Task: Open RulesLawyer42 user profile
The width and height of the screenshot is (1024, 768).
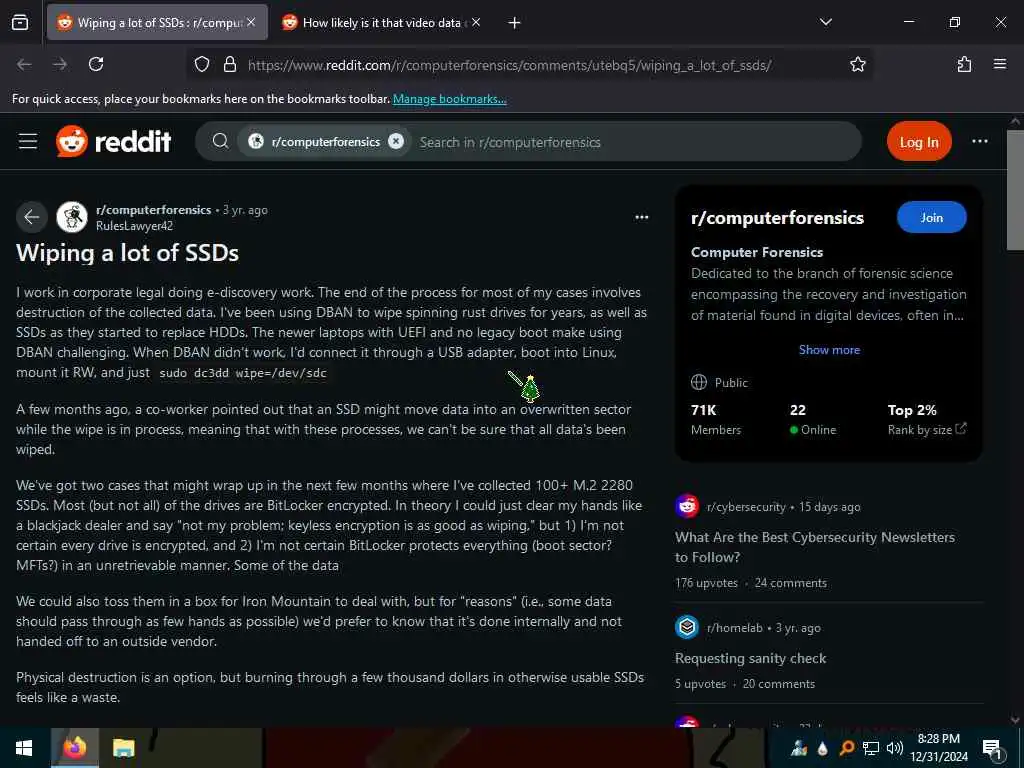Action: pyautogui.click(x=135, y=226)
